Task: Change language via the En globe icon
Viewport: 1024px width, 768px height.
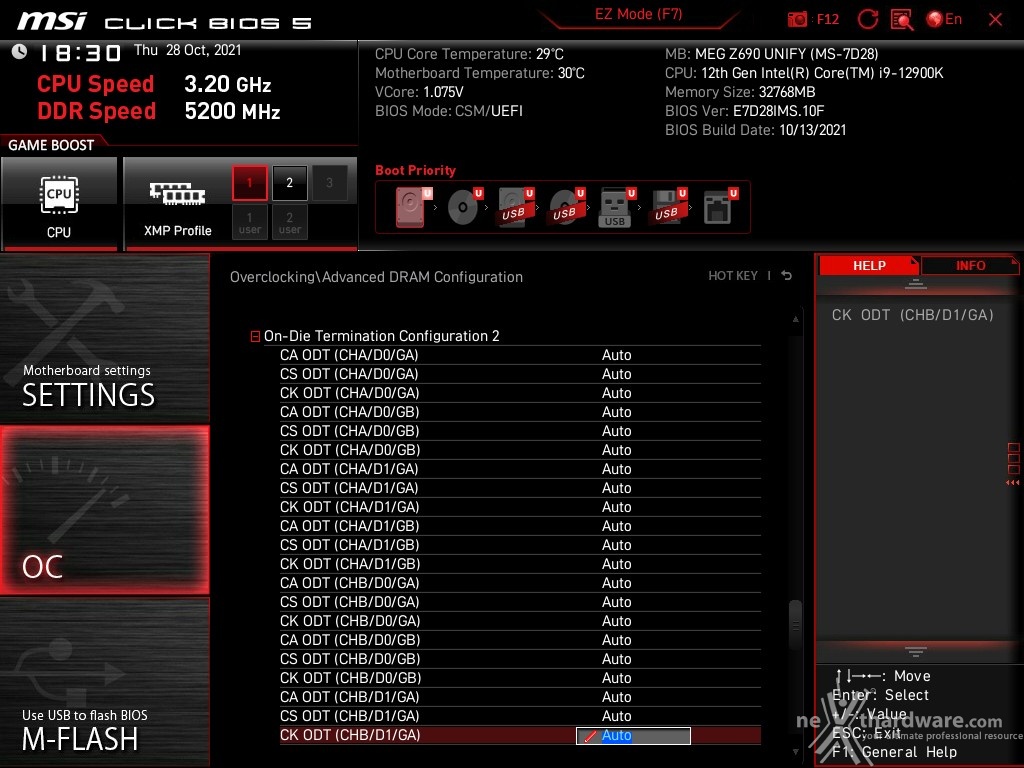Action: click(944, 19)
